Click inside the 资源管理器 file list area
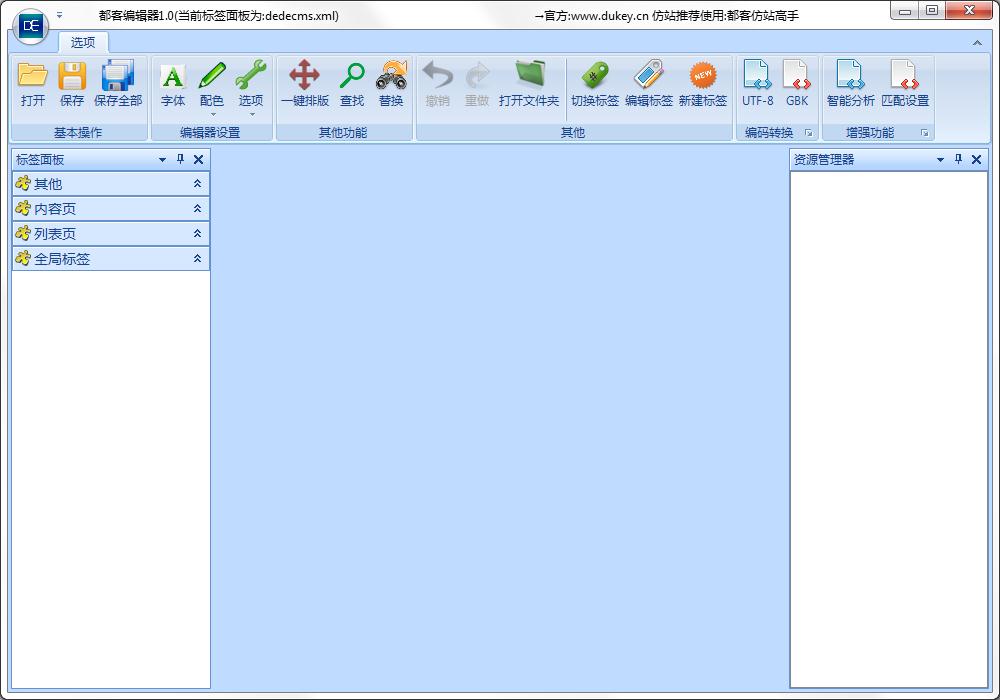This screenshot has width=1000, height=700. coord(889,429)
